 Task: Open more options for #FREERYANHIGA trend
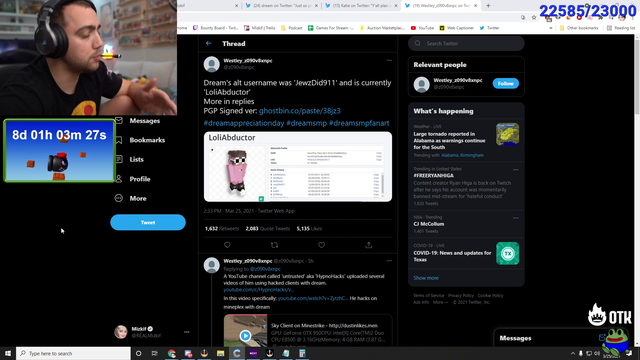coord(516,169)
